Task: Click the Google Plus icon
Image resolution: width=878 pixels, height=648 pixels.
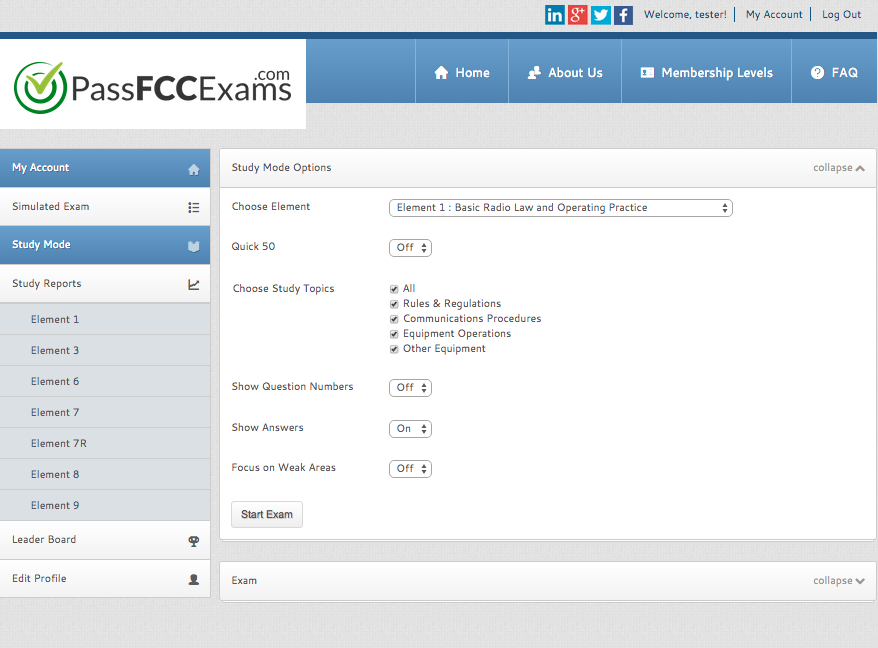Action: coord(577,15)
